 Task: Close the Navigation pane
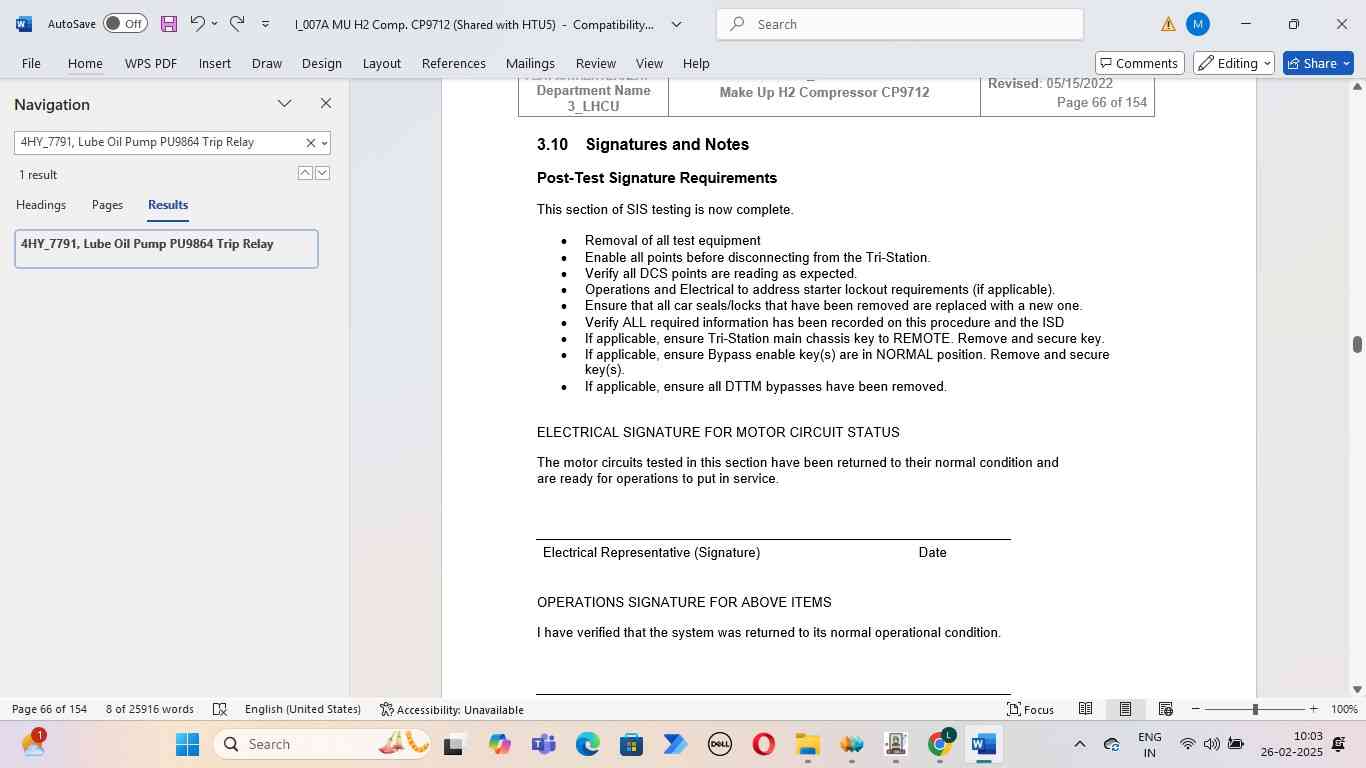coord(326,104)
